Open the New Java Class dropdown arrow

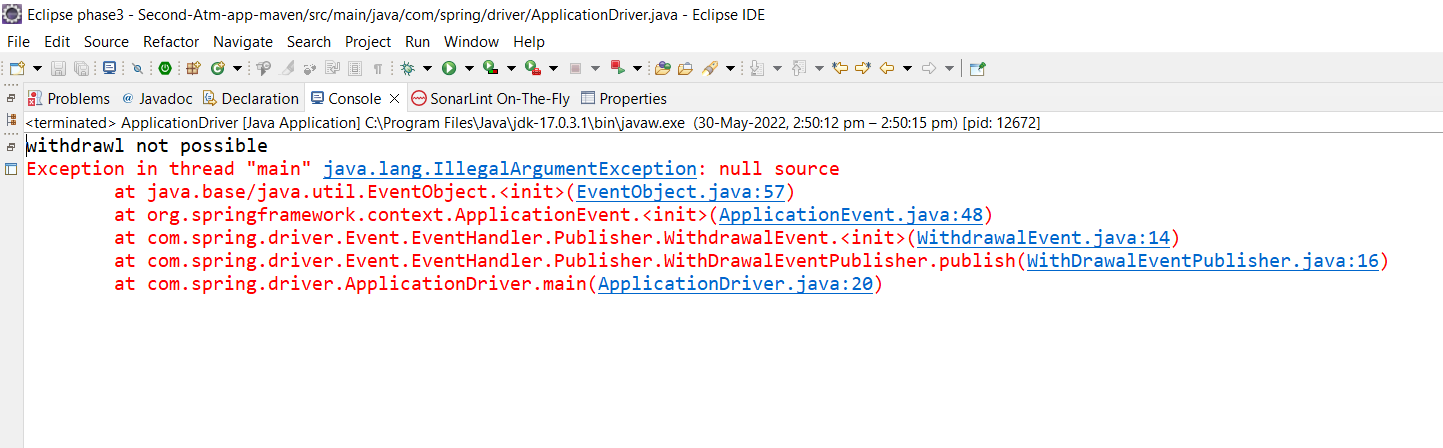click(237, 68)
